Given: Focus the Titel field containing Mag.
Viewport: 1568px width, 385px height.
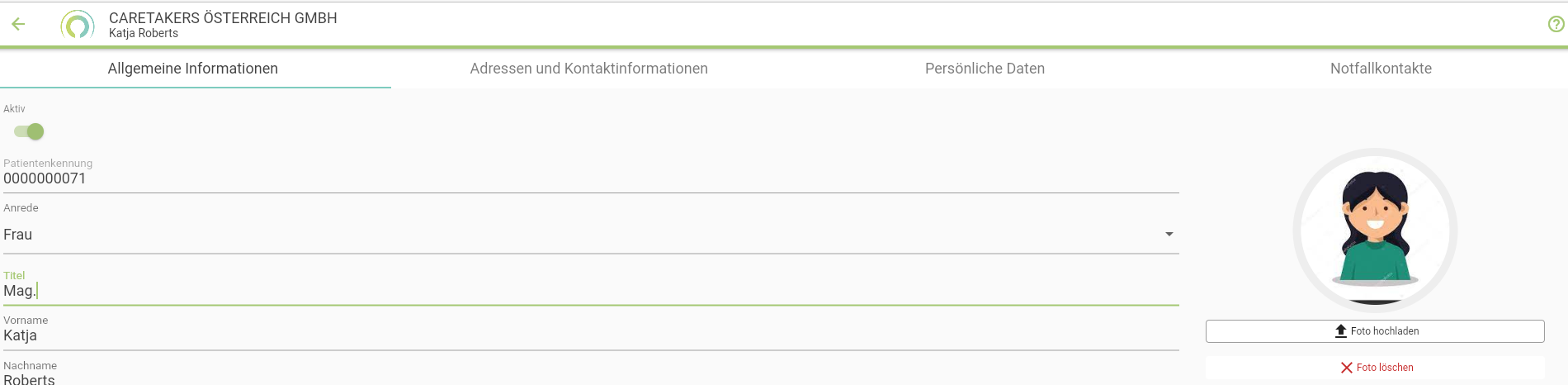Looking at the screenshot, I should 578,291.
